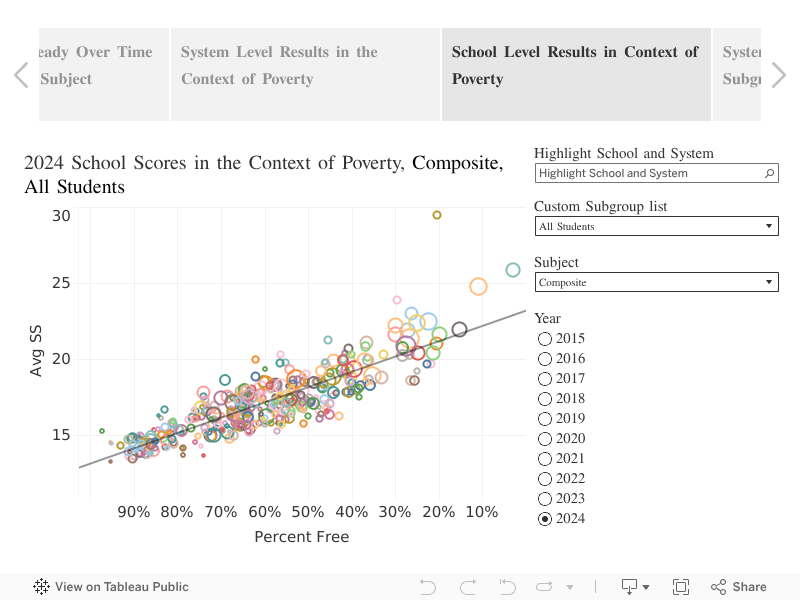
Task: Click the Highlight School and System input field
Action: click(x=648, y=173)
